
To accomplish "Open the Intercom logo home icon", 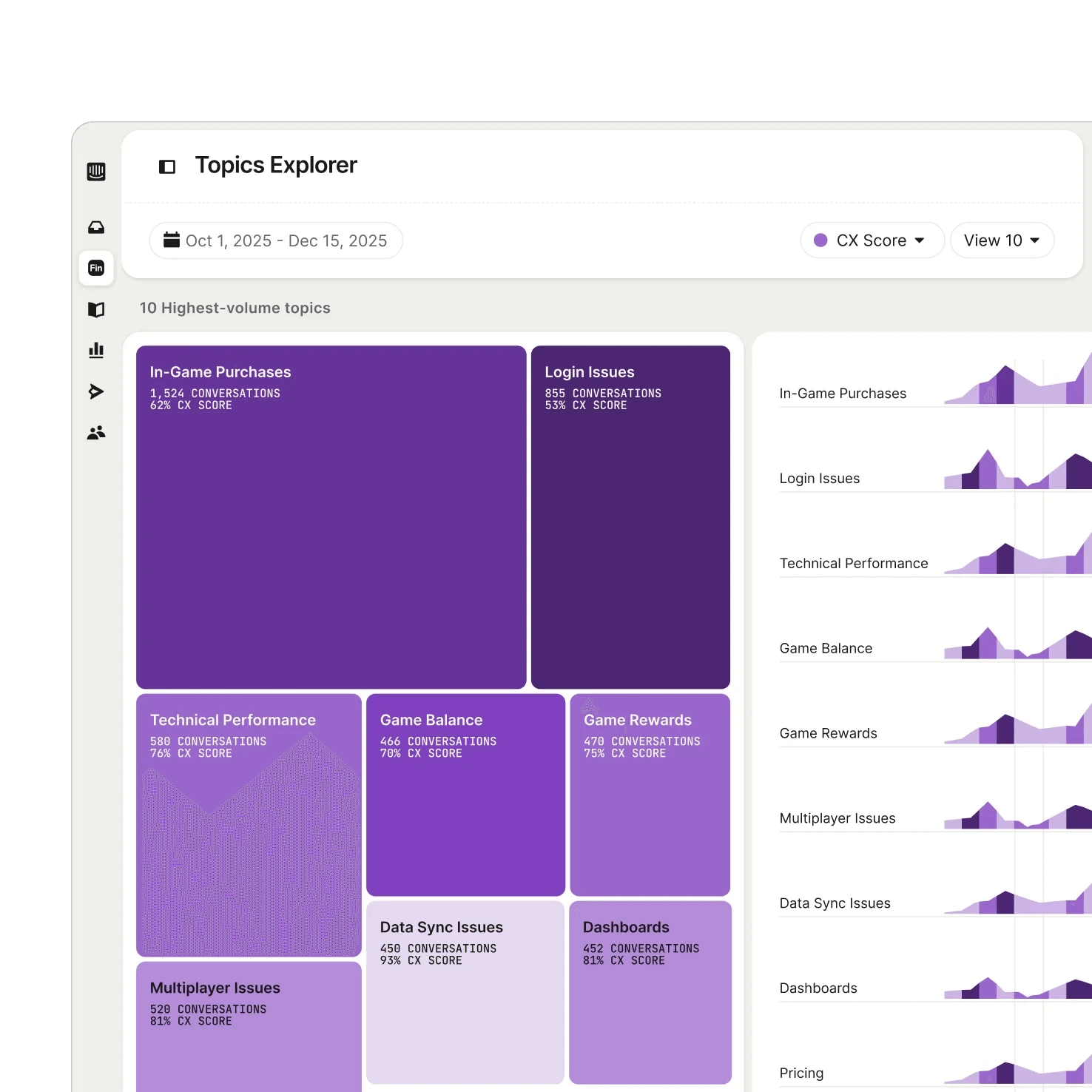I will (x=96, y=172).
